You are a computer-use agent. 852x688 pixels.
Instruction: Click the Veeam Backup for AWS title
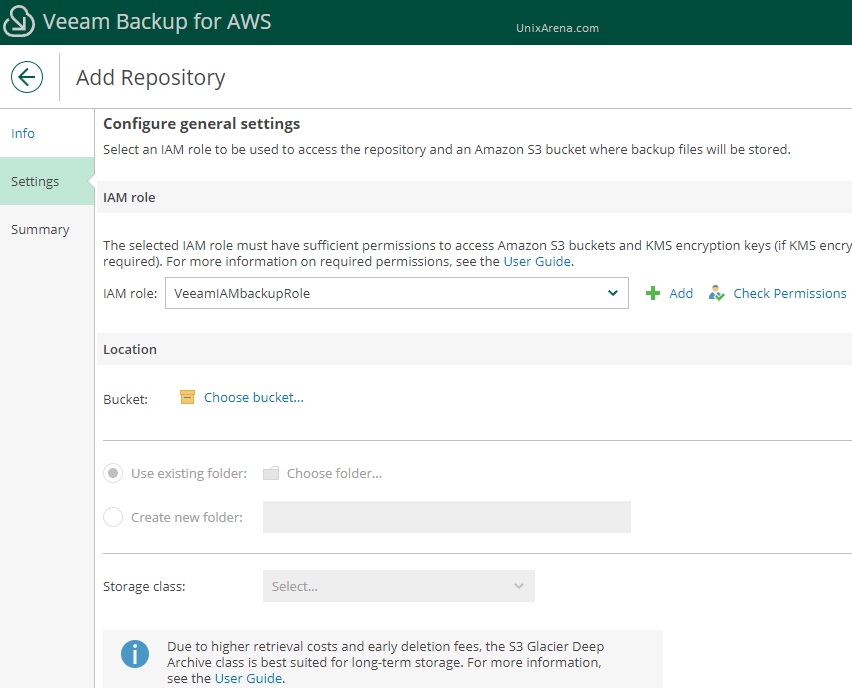(x=157, y=22)
